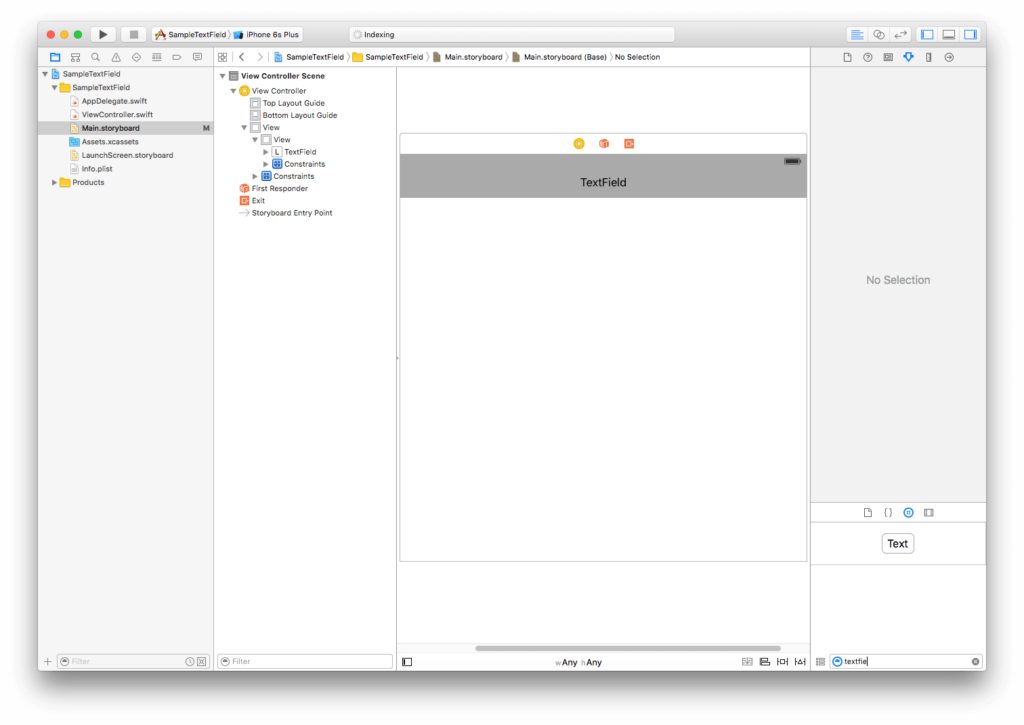Toggle the Debug area visibility
The width and height of the screenshot is (1024, 725).
coord(948,35)
